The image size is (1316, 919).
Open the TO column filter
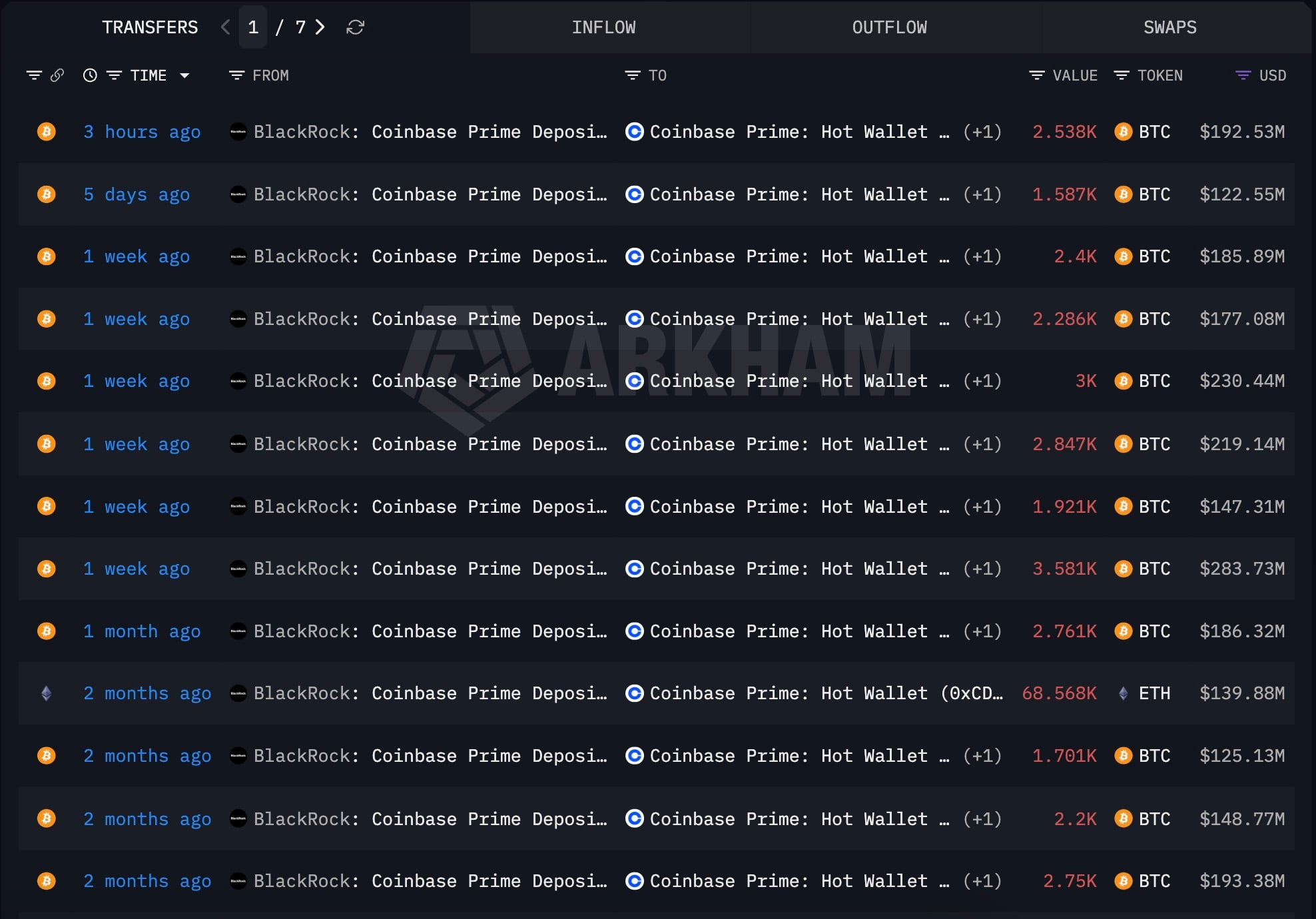[x=633, y=75]
